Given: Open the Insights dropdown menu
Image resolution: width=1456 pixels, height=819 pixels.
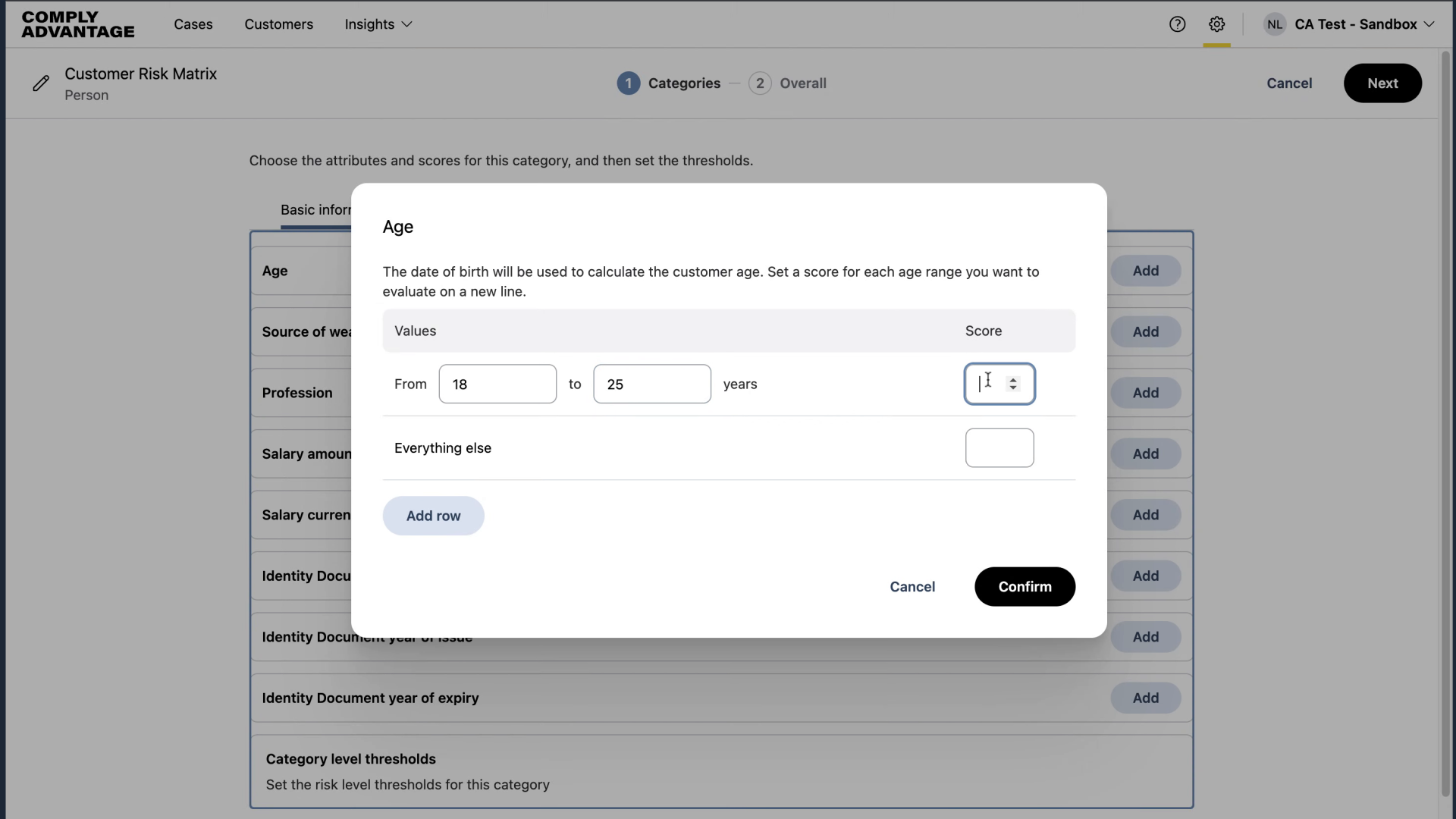Looking at the screenshot, I should (x=378, y=24).
